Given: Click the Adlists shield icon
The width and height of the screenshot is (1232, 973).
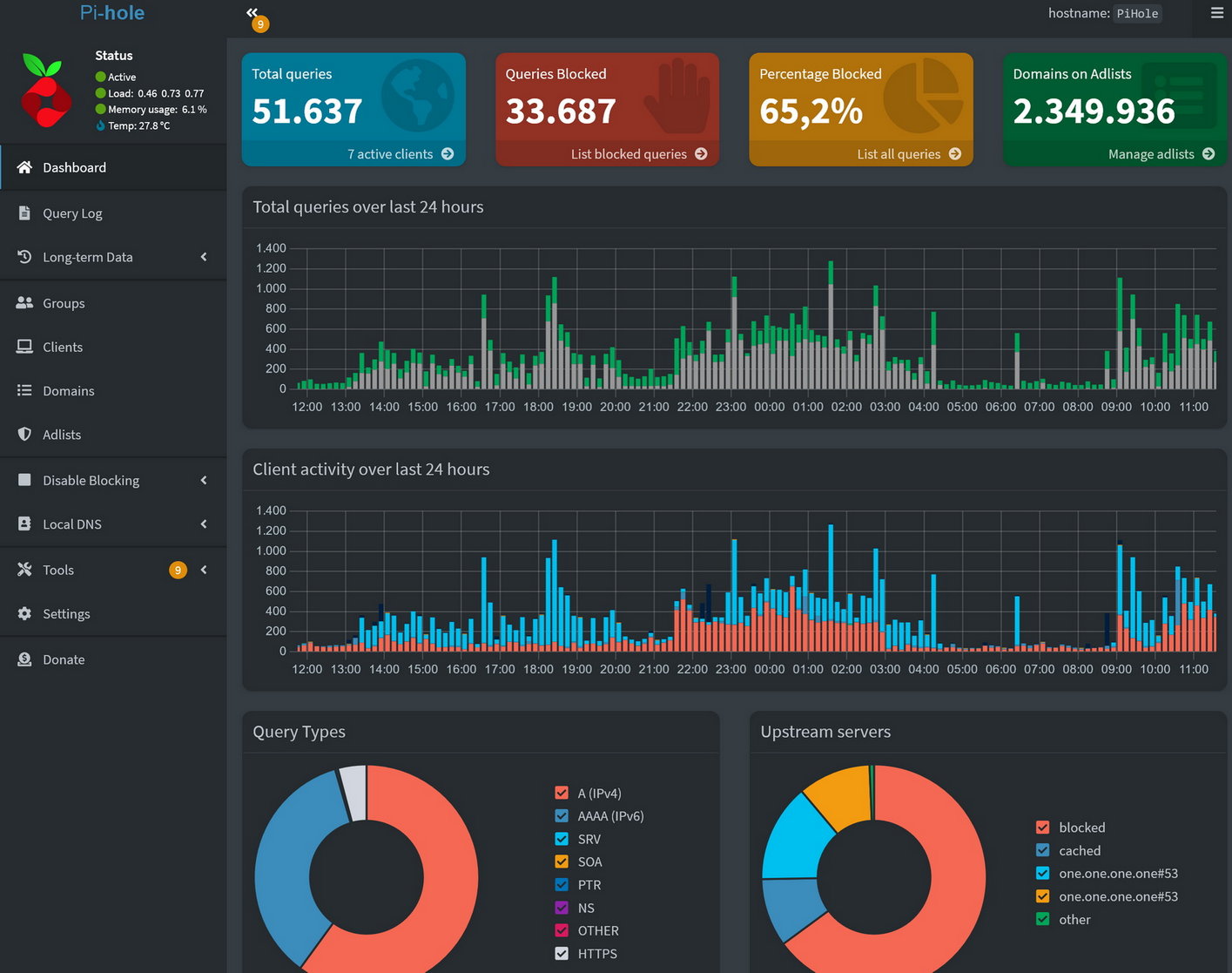Looking at the screenshot, I should coord(24,435).
